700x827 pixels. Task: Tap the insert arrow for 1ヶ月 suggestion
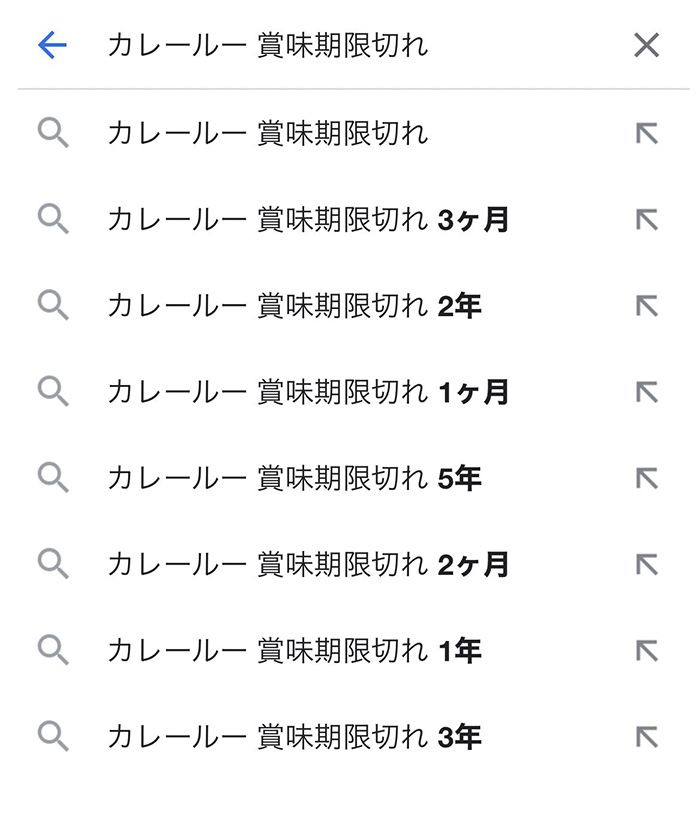(646, 392)
